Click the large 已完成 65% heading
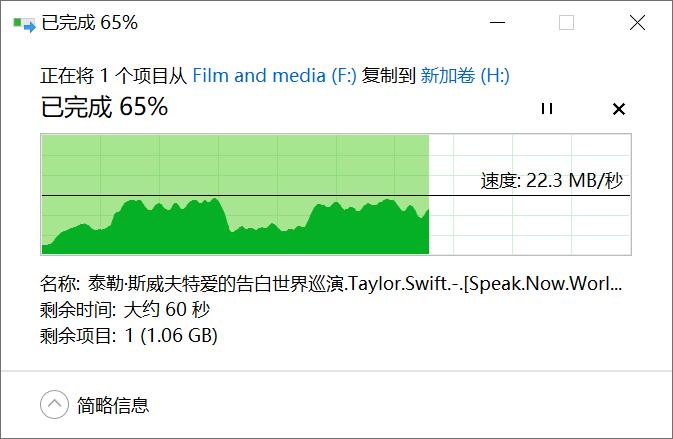 pos(104,107)
